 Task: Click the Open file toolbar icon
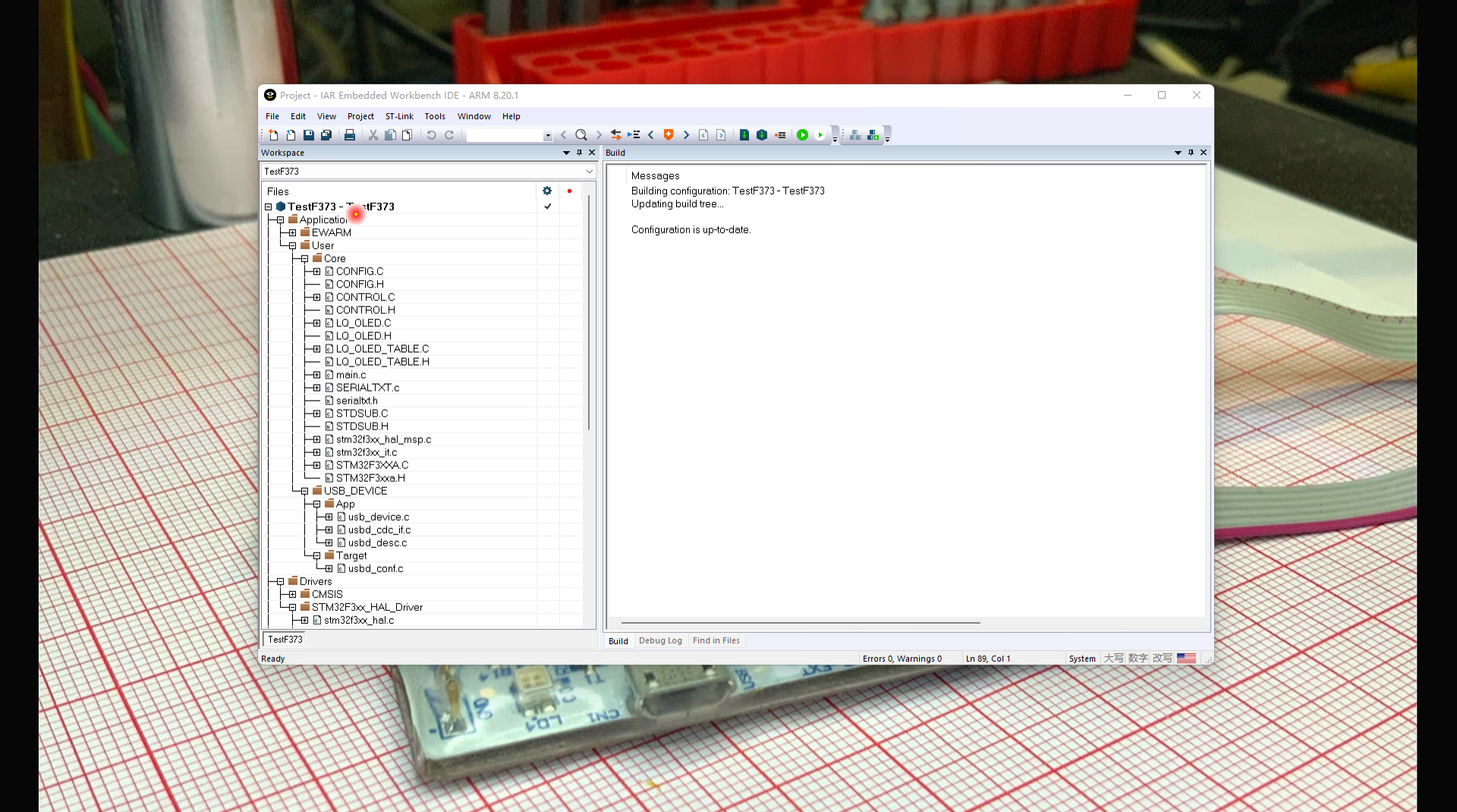291,135
